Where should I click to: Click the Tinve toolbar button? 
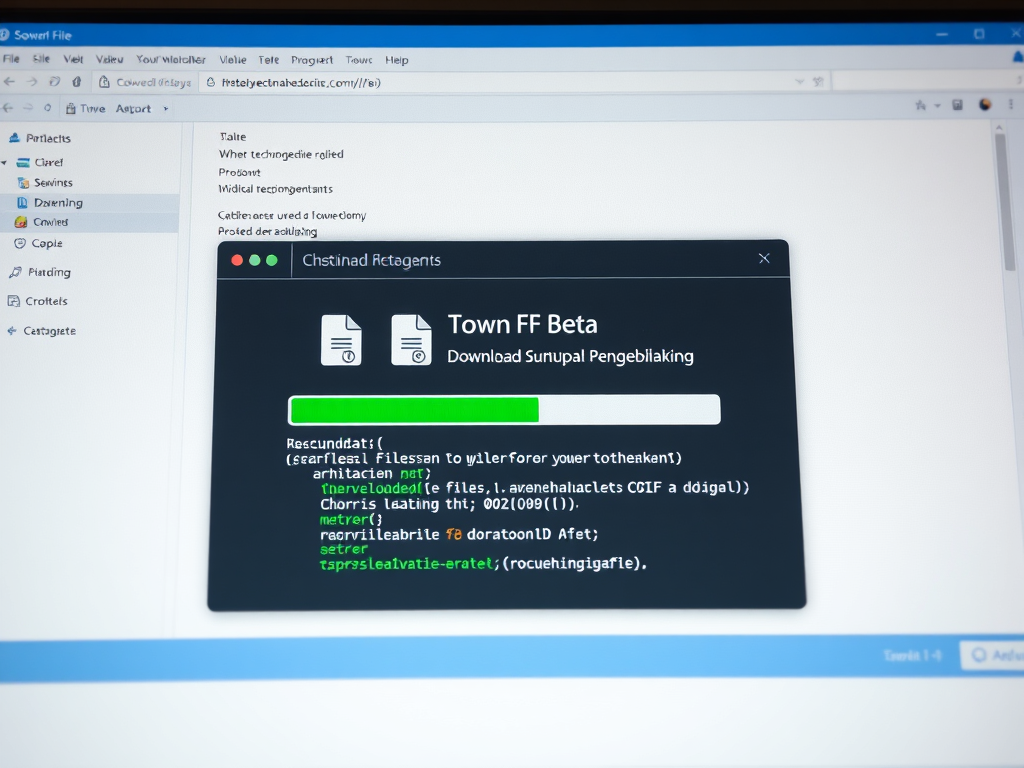(85, 108)
